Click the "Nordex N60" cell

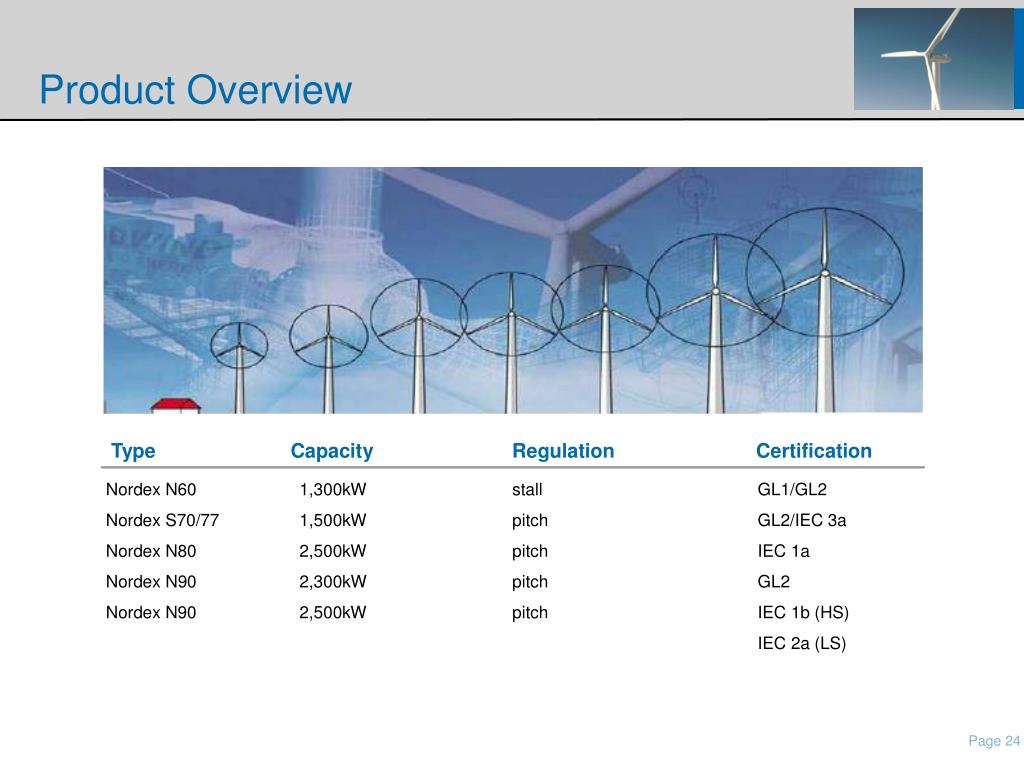pyautogui.click(x=151, y=489)
